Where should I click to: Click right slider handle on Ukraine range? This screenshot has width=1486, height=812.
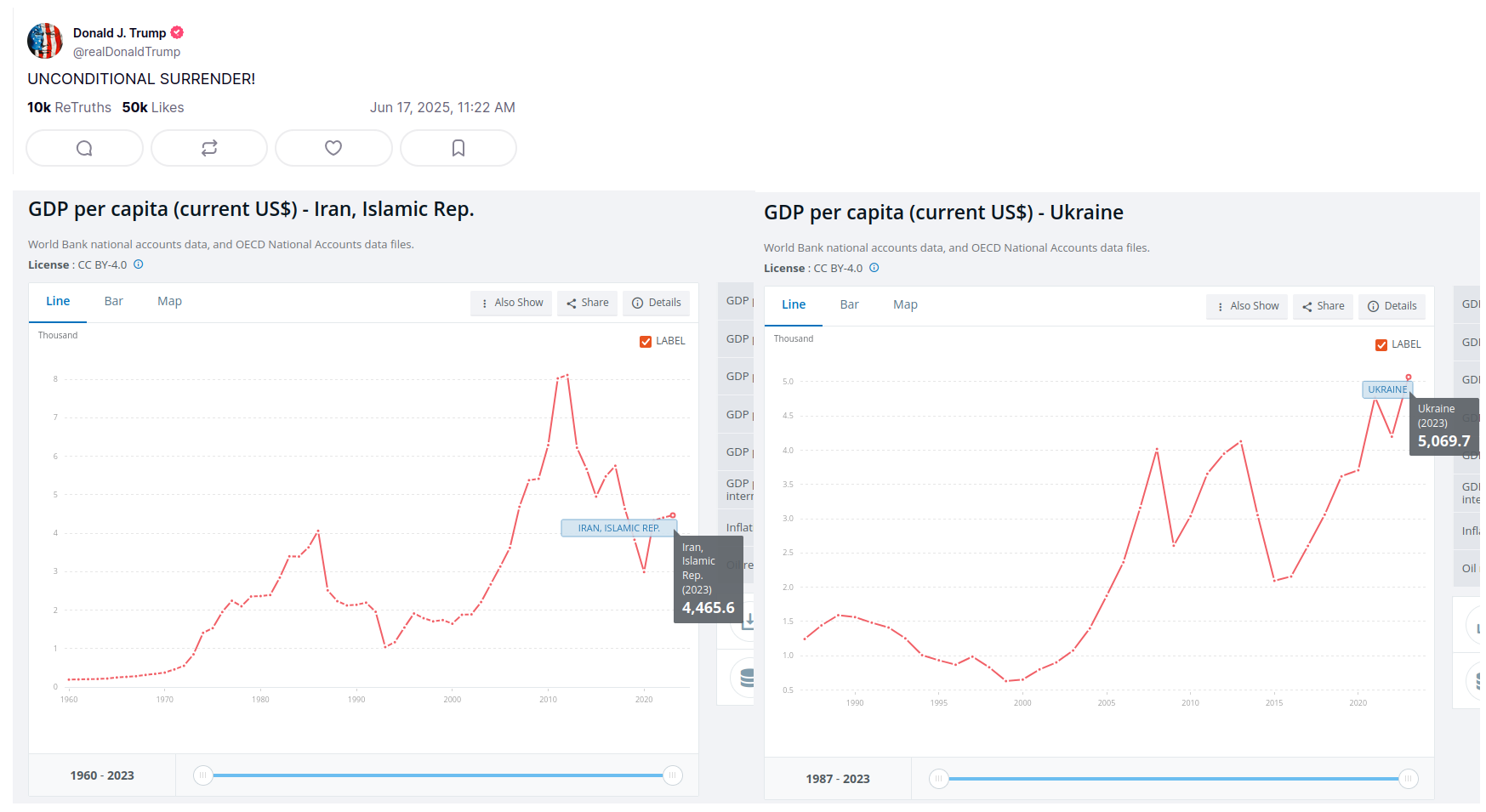pos(1409,779)
